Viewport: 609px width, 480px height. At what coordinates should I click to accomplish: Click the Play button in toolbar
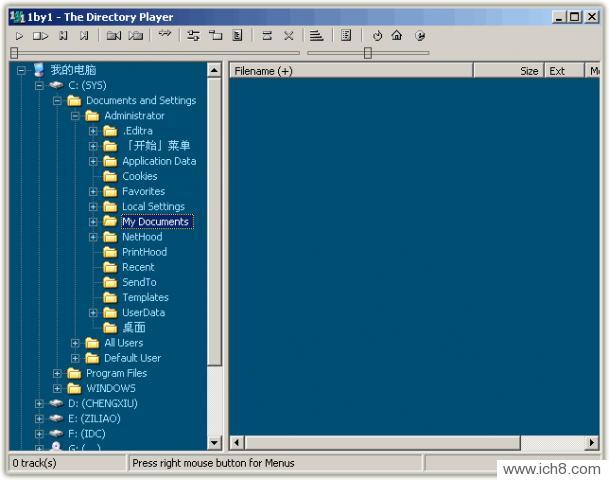tap(19, 35)
